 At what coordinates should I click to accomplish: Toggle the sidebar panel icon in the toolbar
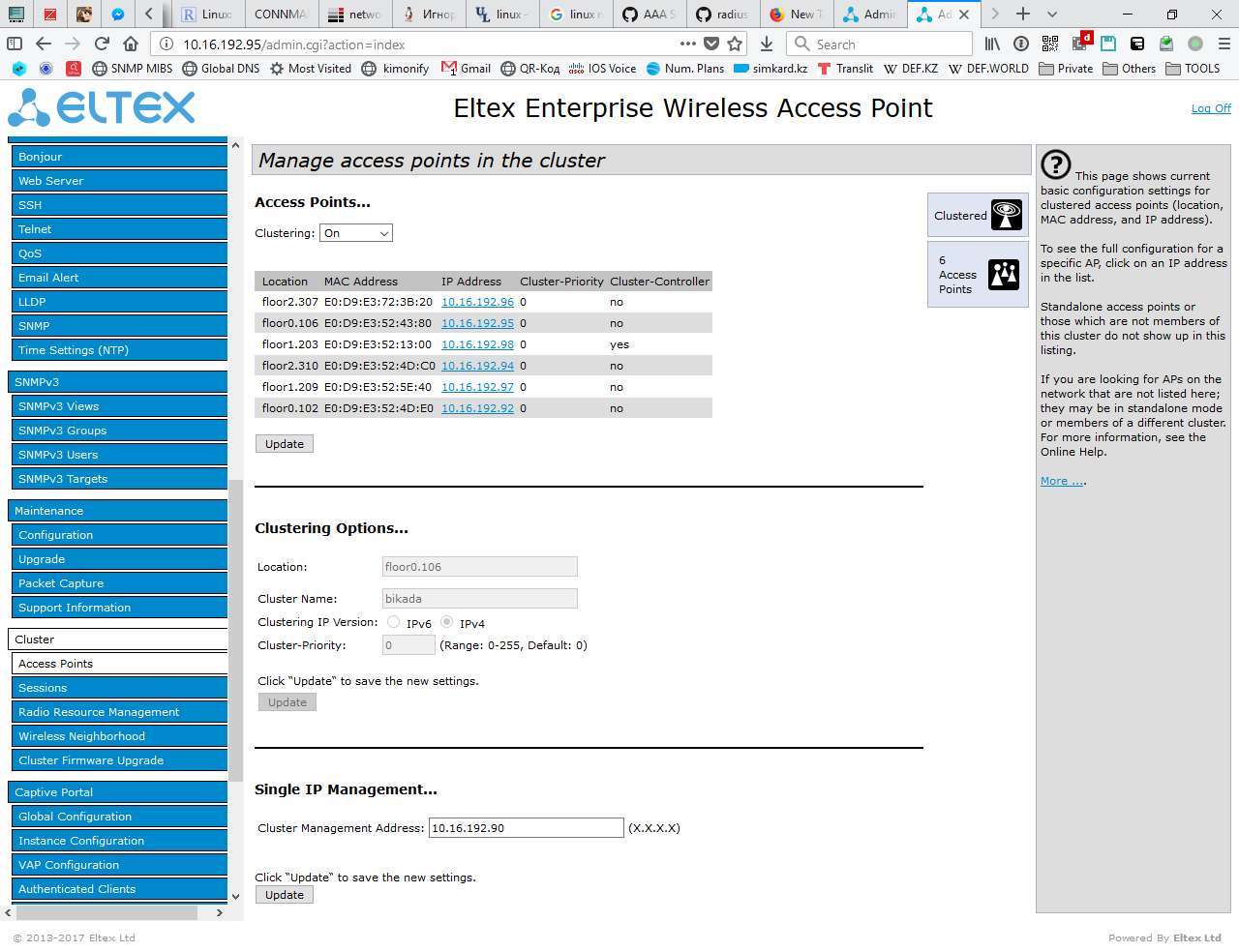point(15,44)
